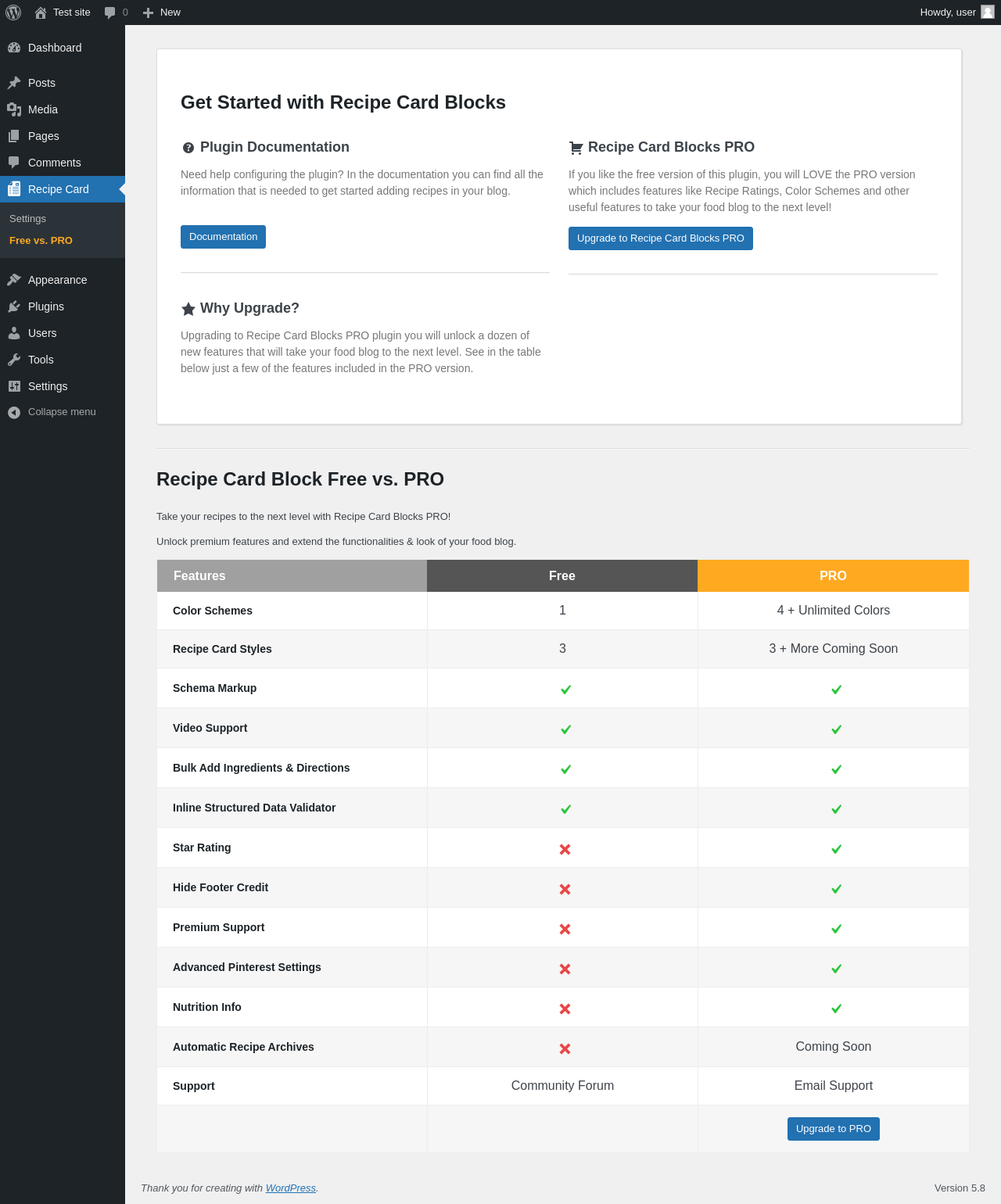The width and height of the screenshot is (1001, 1204).
Task: Open the Appearance menu
Action: (63, 280)
